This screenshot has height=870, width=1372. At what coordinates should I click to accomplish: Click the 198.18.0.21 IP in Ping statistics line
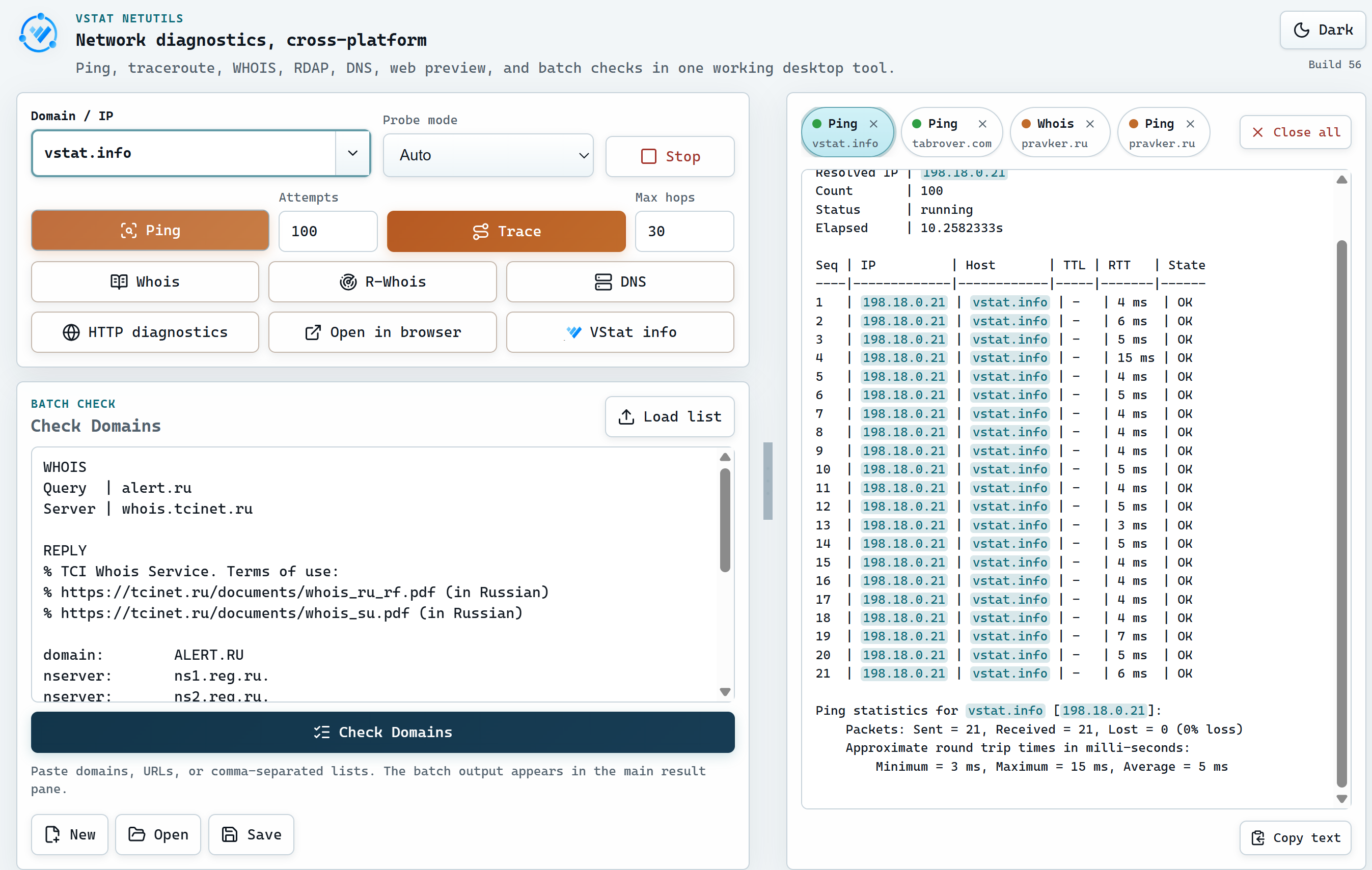pos(1103,711)
